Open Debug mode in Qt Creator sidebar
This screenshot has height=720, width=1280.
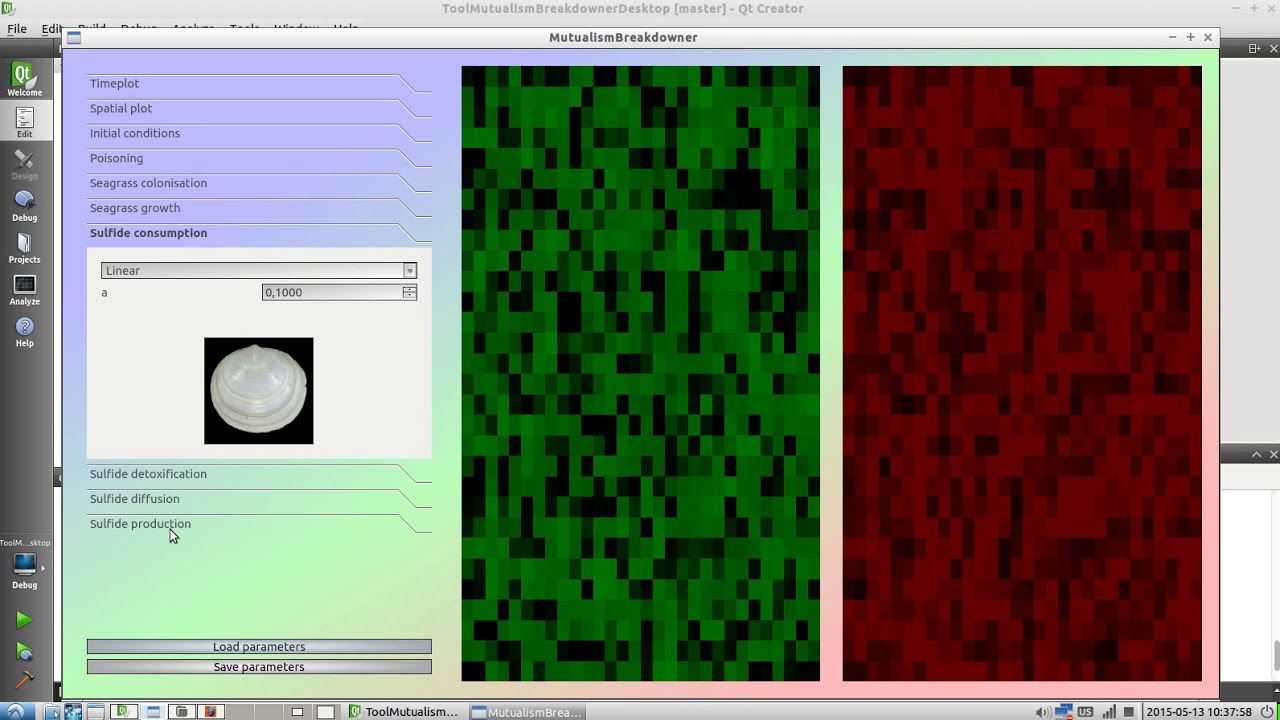click(x=24, y=206)
